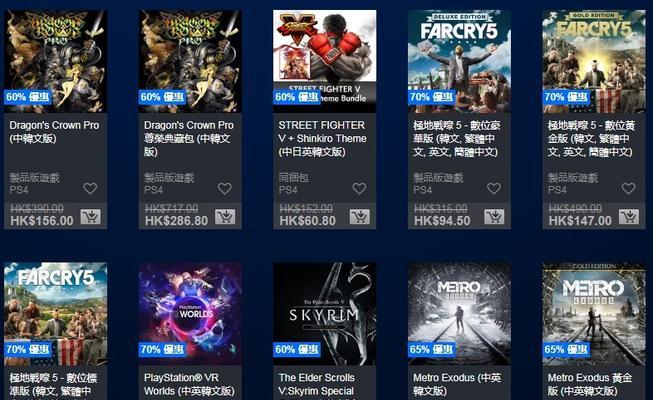Screen dimensions: 653x400
Task: Favorite the Far Cry 5 Gold Edition
Action: pyautogui.click(x=628, y=188)
